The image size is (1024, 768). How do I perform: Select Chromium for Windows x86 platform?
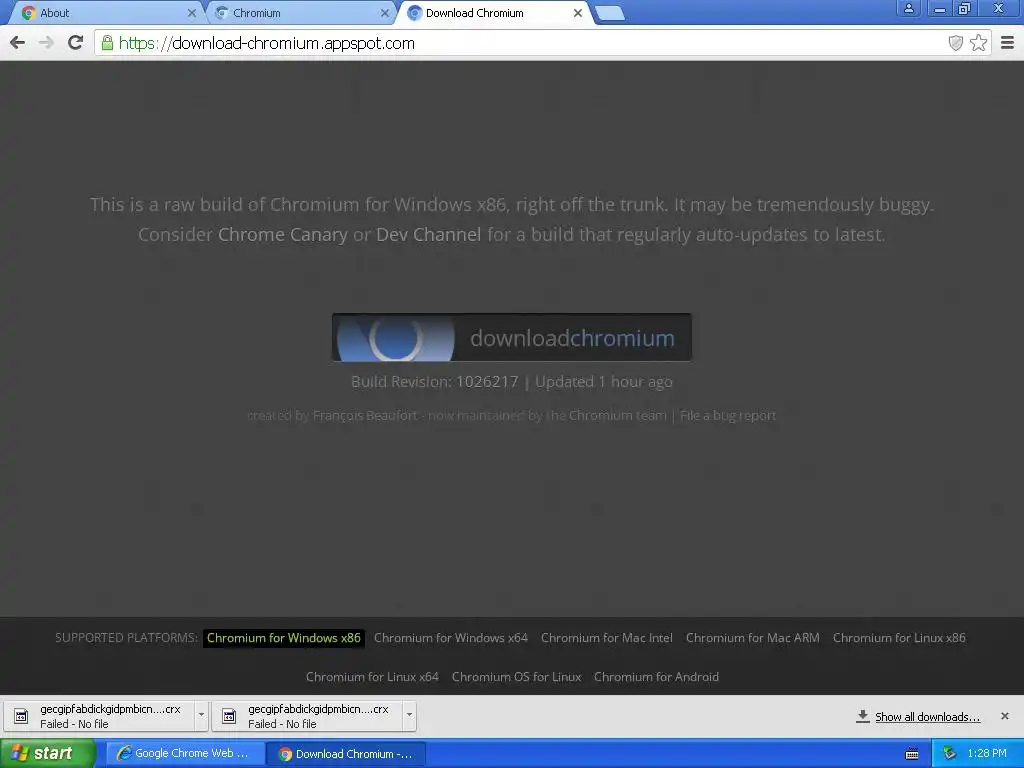(x=283, y=638)
